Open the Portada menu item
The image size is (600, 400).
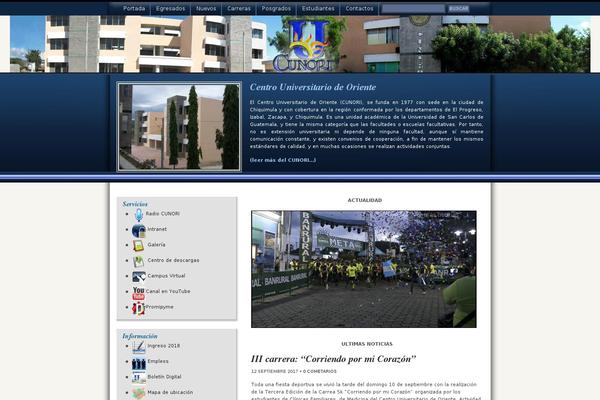pos(134,8)
